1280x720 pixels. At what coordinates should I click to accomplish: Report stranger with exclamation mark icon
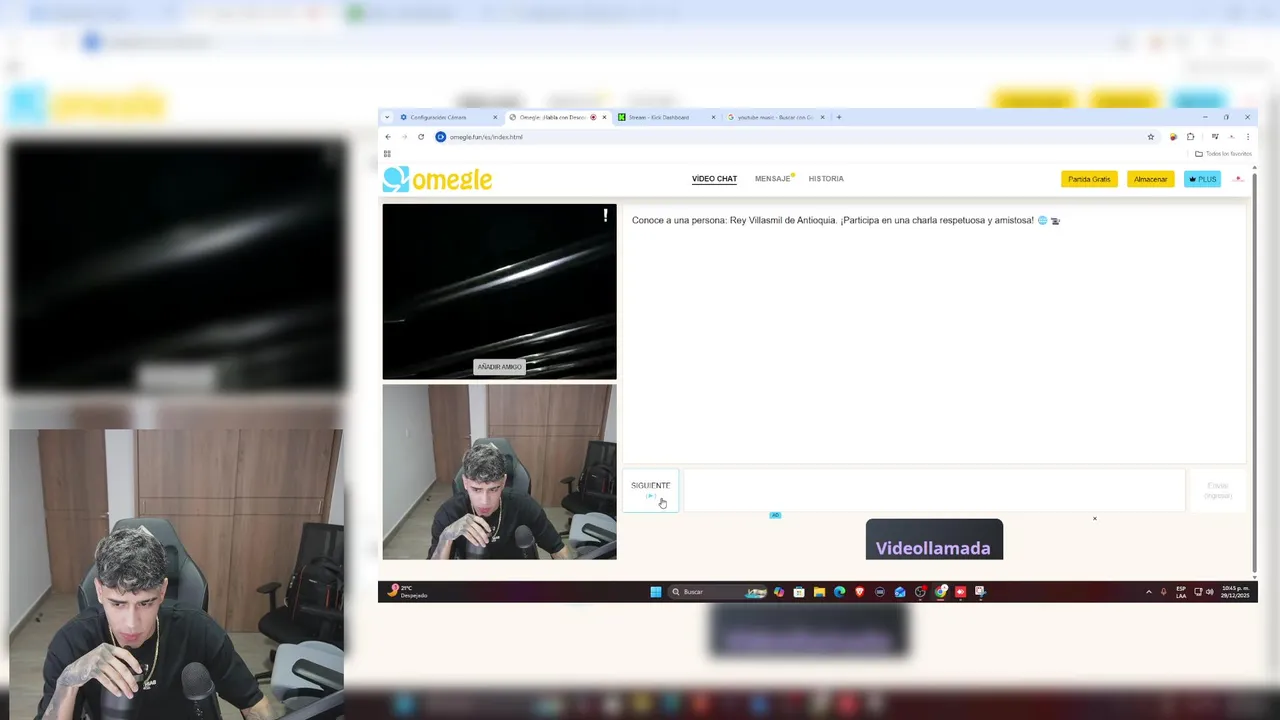pyautogui.click(x=605, y=215)
